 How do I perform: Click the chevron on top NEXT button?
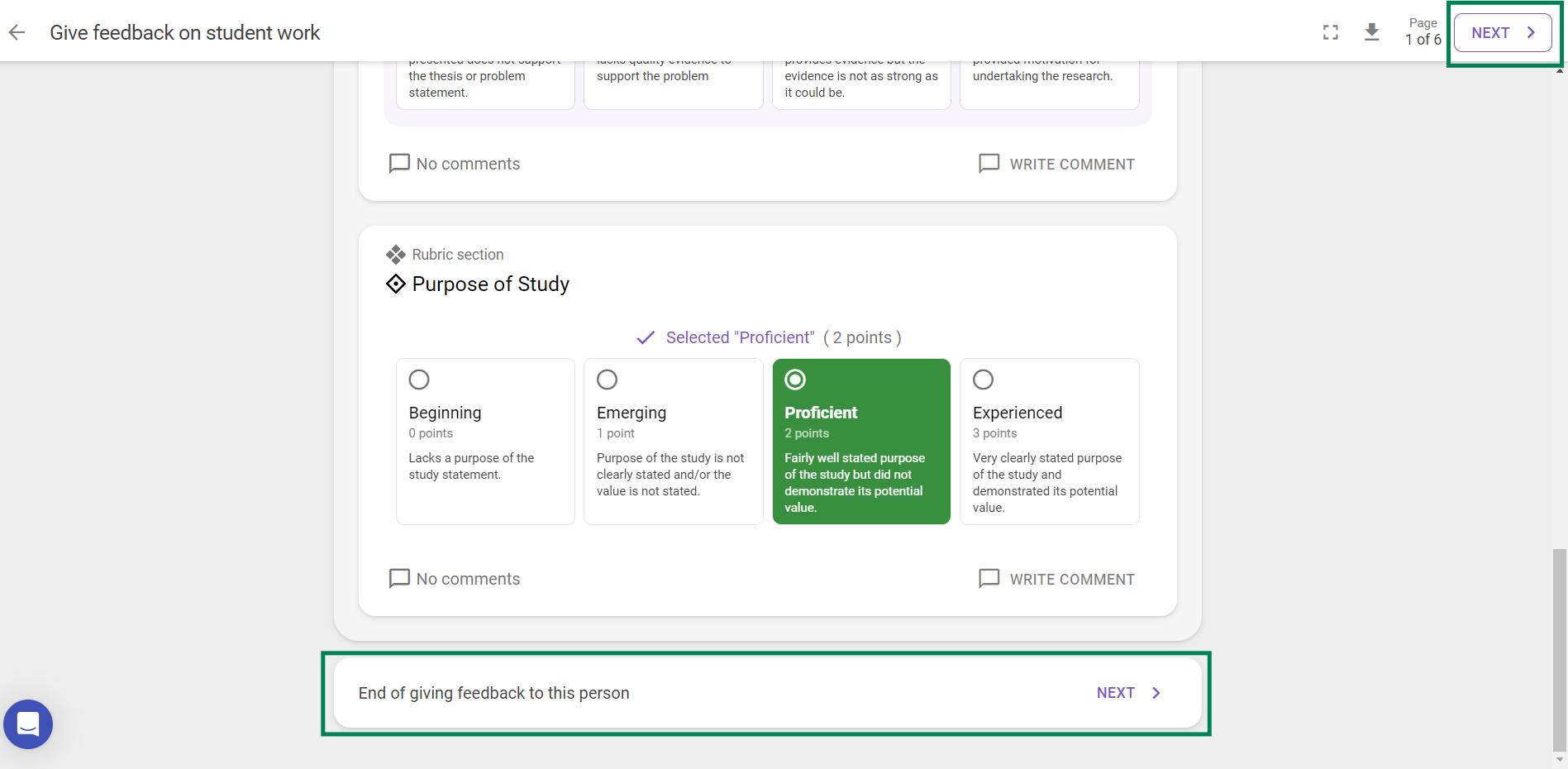coord(1531,32)
